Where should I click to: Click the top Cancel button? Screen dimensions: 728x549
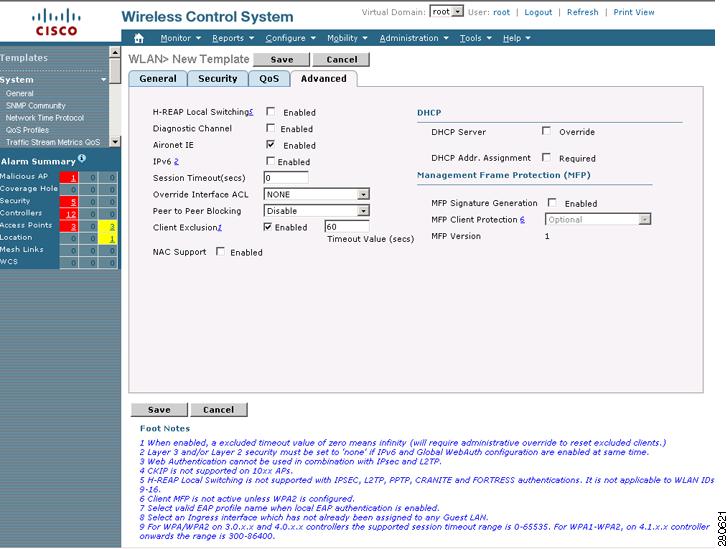coord(342,59)
